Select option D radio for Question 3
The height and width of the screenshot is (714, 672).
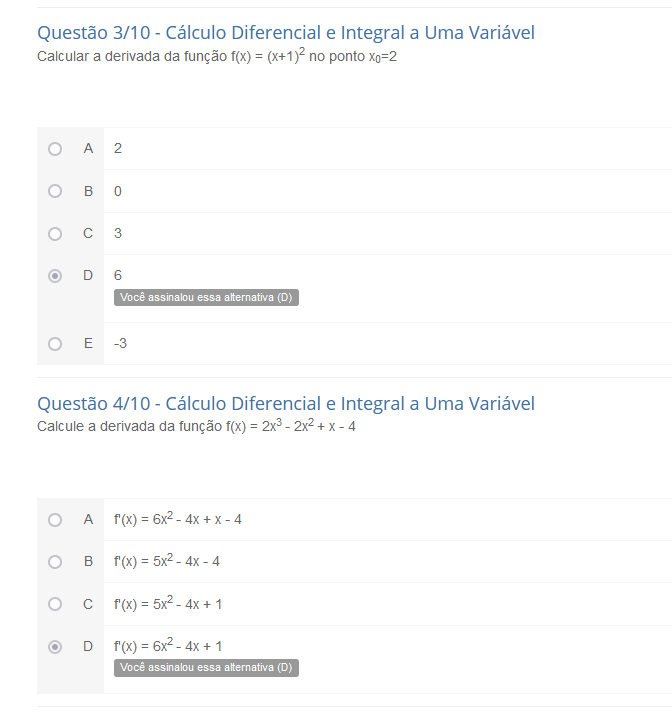(x=55, y=276)
